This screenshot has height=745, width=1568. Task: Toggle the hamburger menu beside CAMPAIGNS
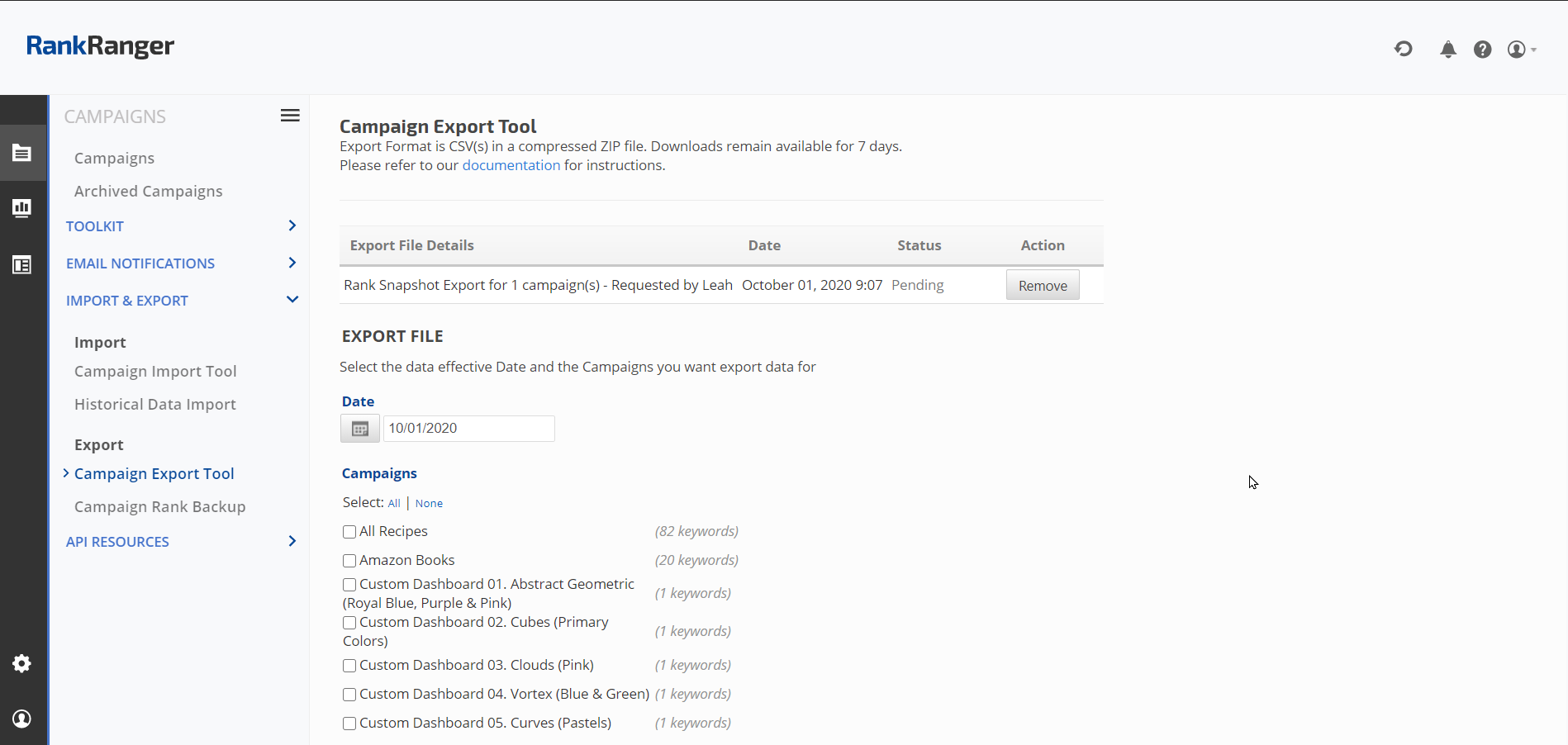click(290, 116)
